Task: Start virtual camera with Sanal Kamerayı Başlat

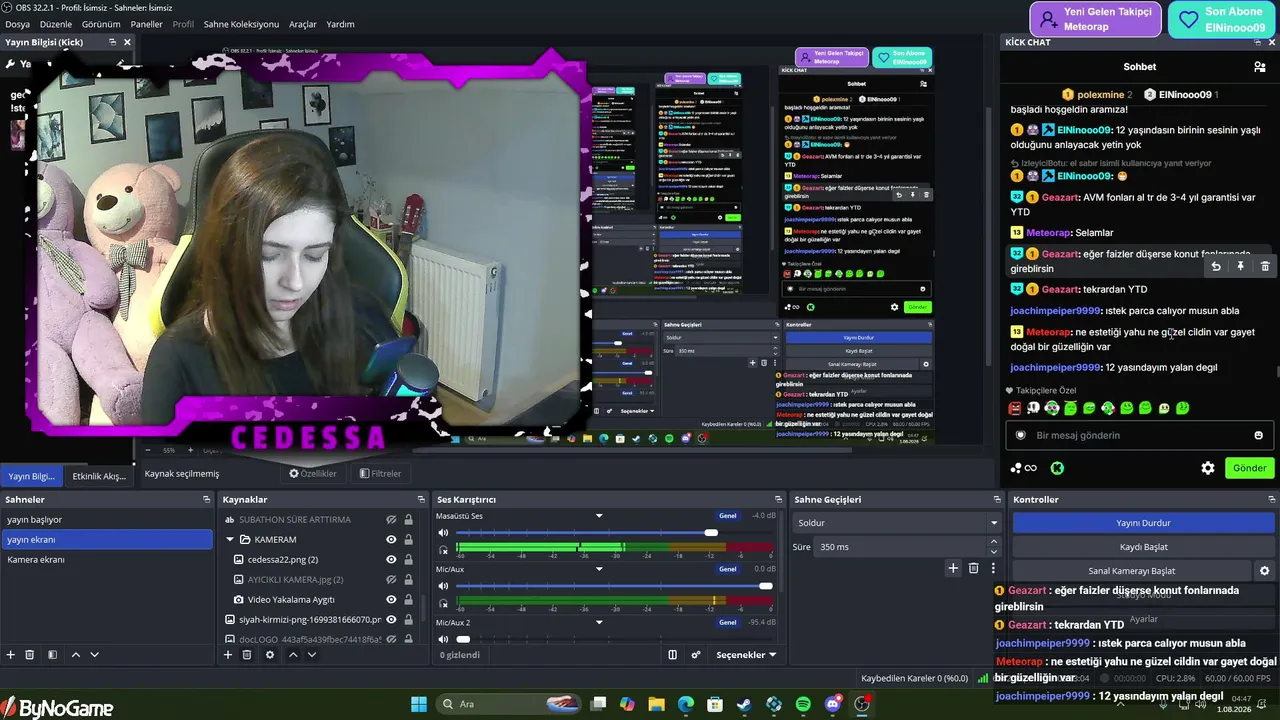Action: [1132, 571]
